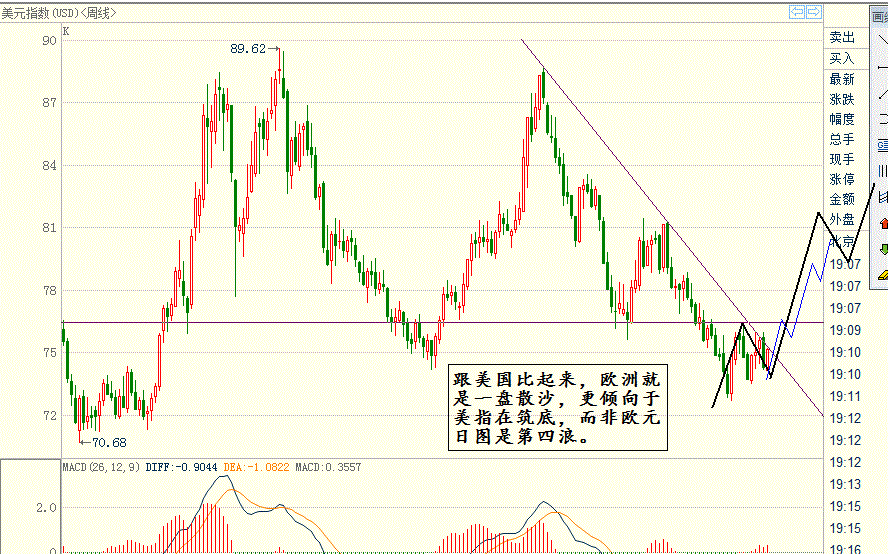Click the 幅度 label
Image resolution: width=888 pixels, height=554 pixels.
pos(842,119)
